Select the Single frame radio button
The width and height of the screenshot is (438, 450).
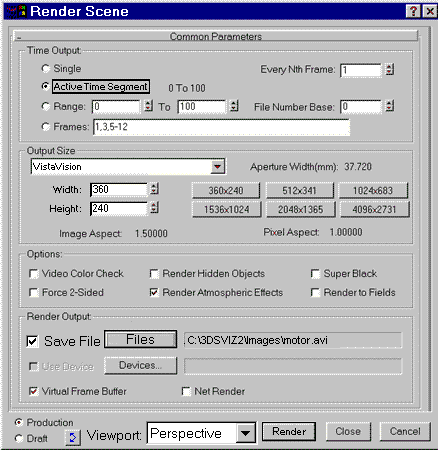46,68
